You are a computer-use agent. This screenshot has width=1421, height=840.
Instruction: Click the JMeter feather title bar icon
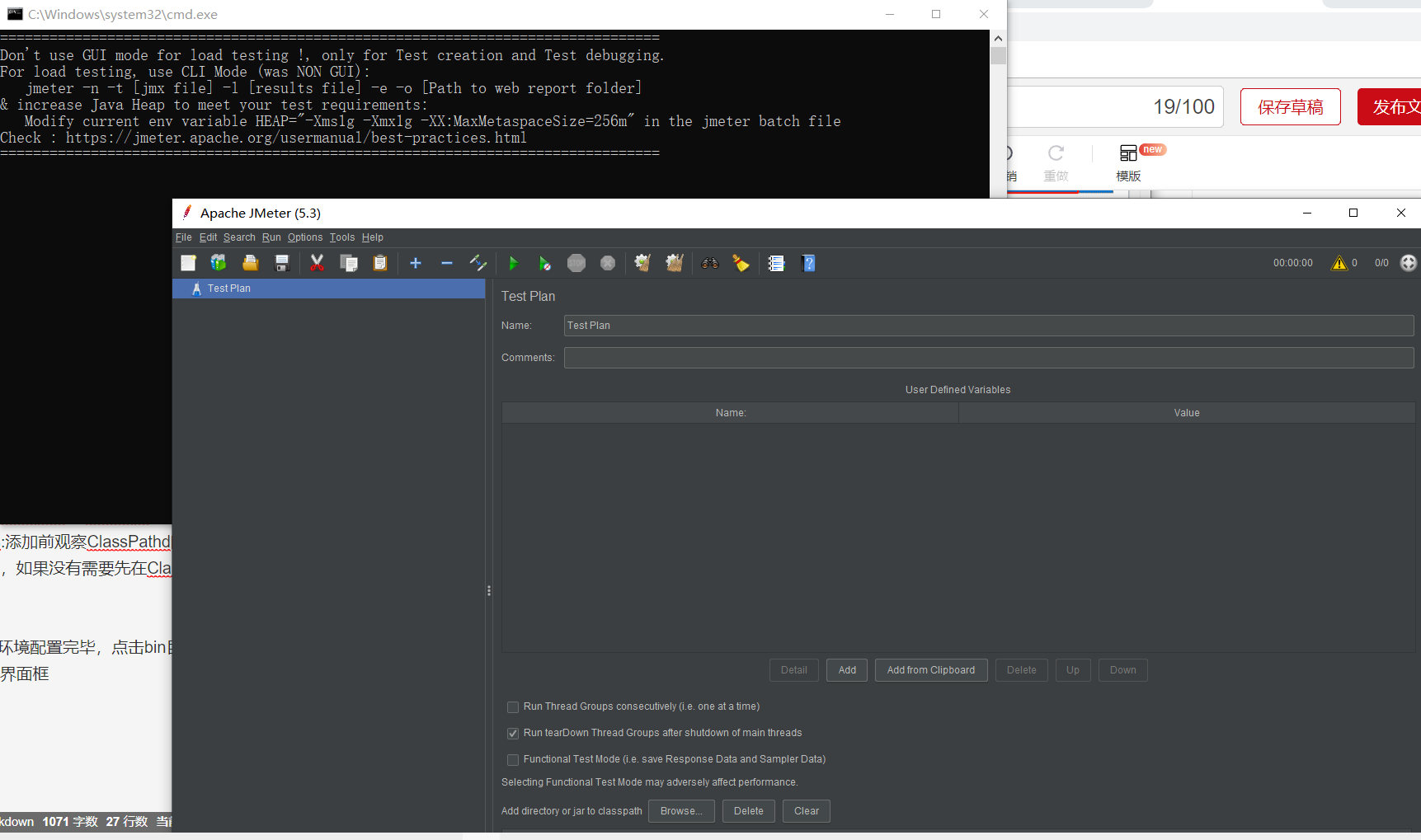pos(187,213)
